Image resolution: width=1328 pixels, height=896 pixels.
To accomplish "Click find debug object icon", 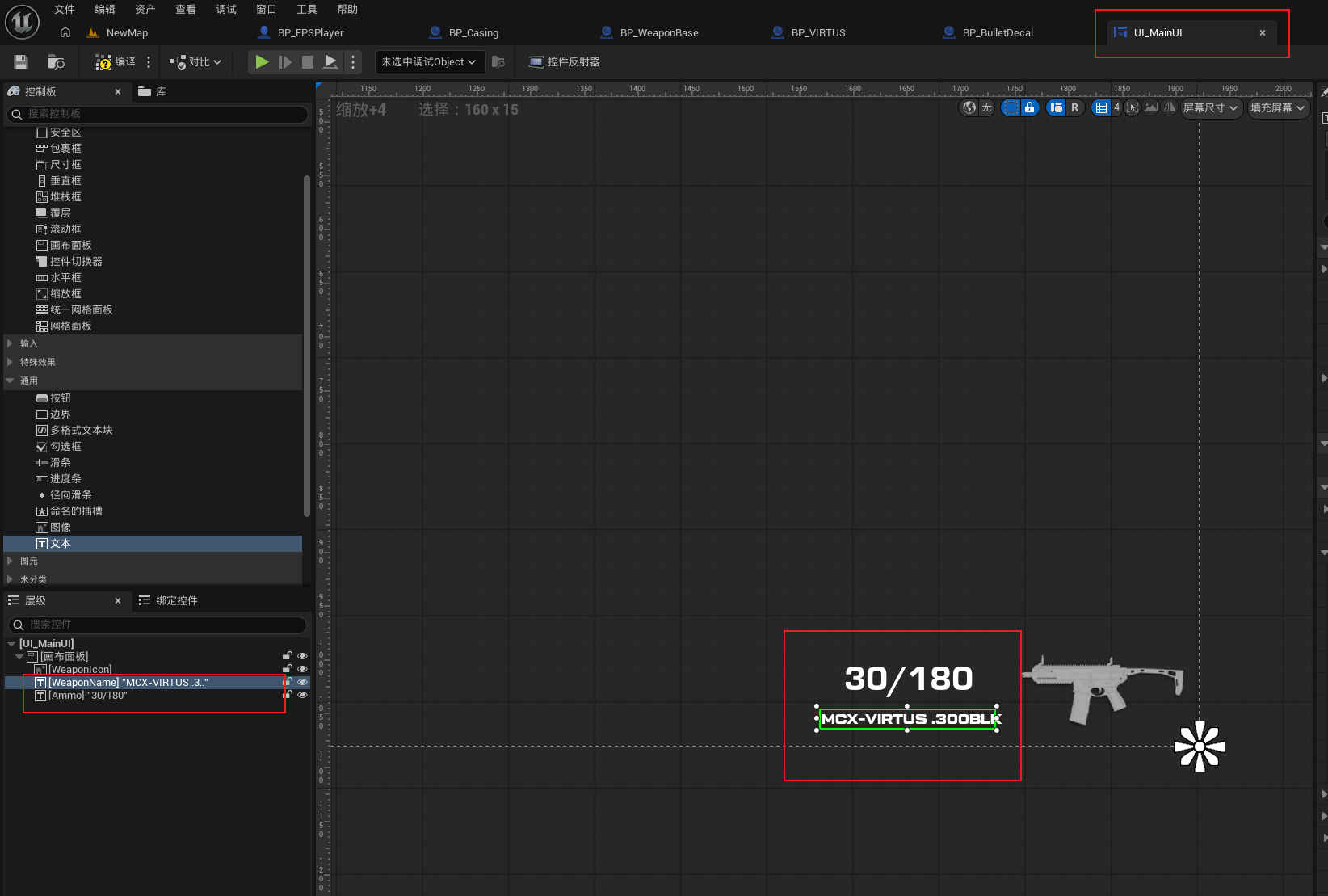I will [x=498, y=62].
